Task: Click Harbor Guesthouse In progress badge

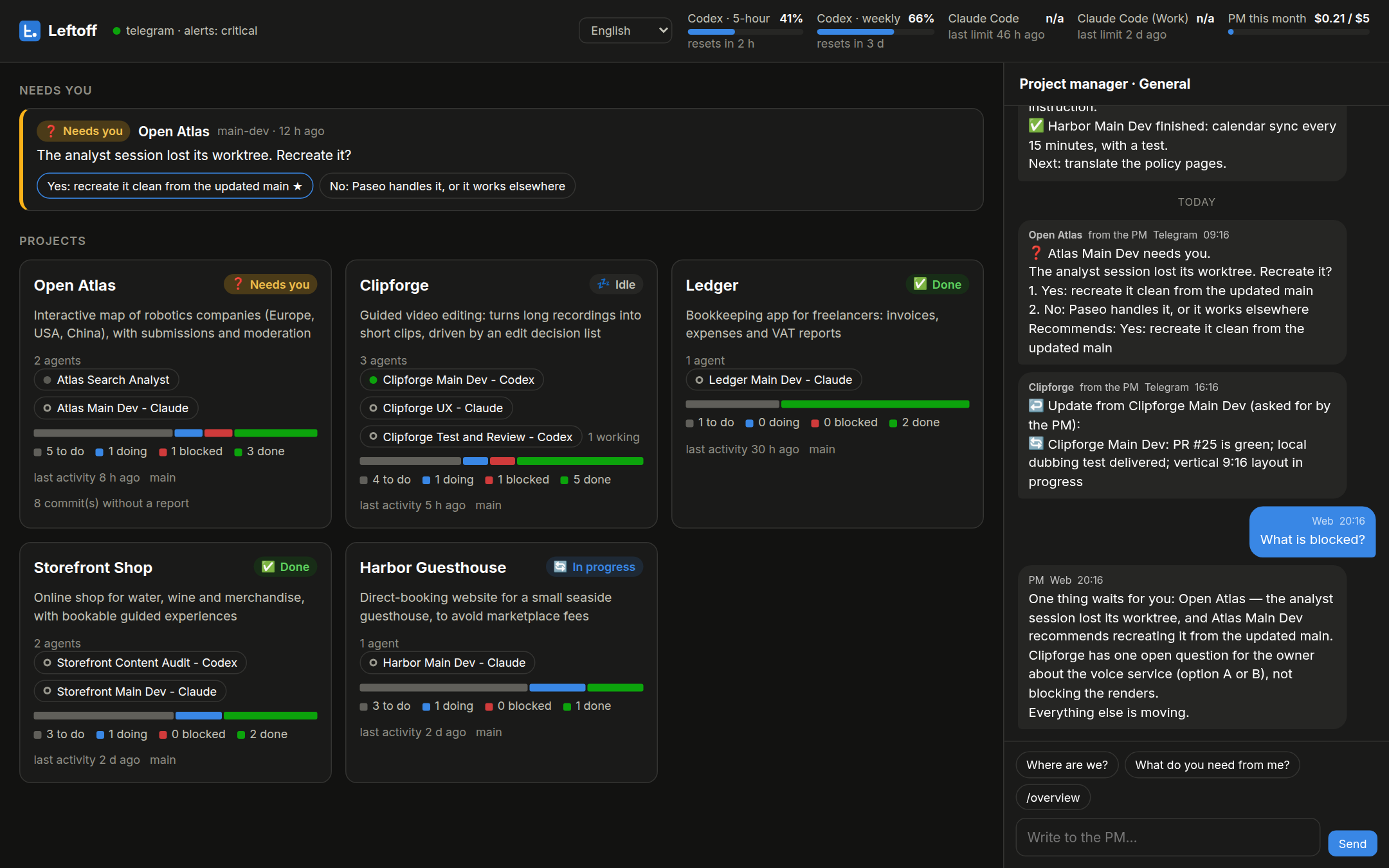Action: 594,566
